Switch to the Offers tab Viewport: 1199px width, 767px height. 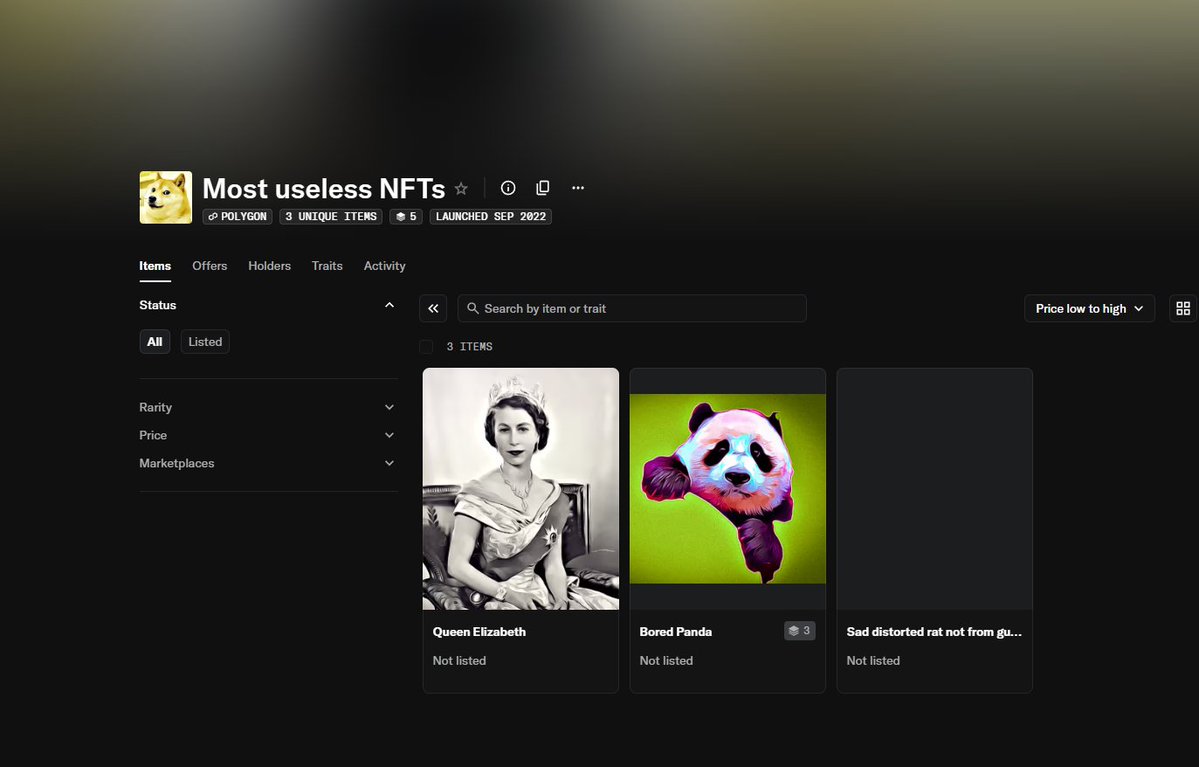pyautogui.click(x=210, y=266)
